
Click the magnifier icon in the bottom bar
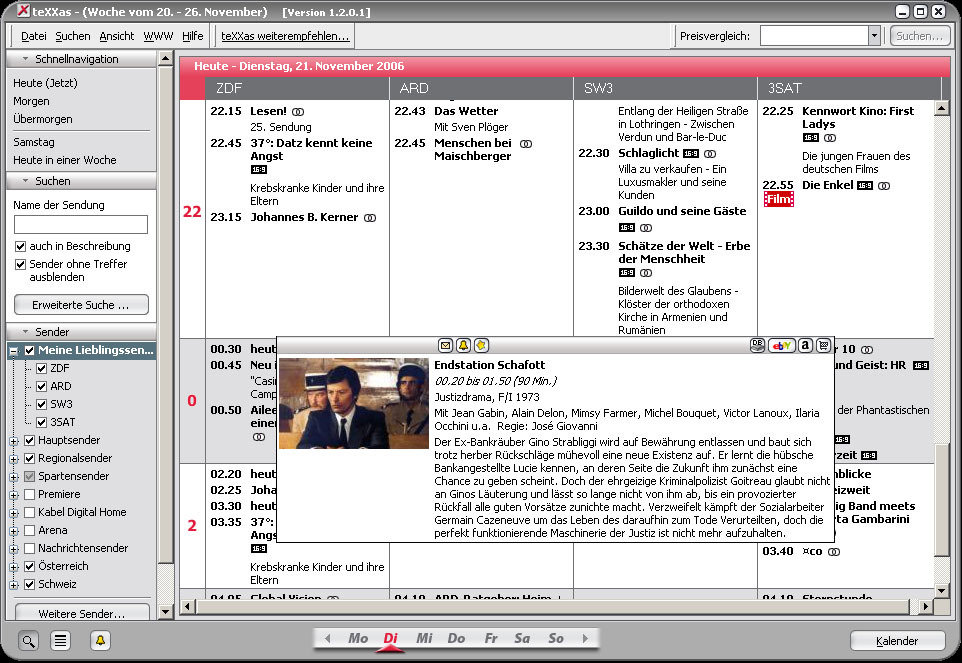click(28, 641)
